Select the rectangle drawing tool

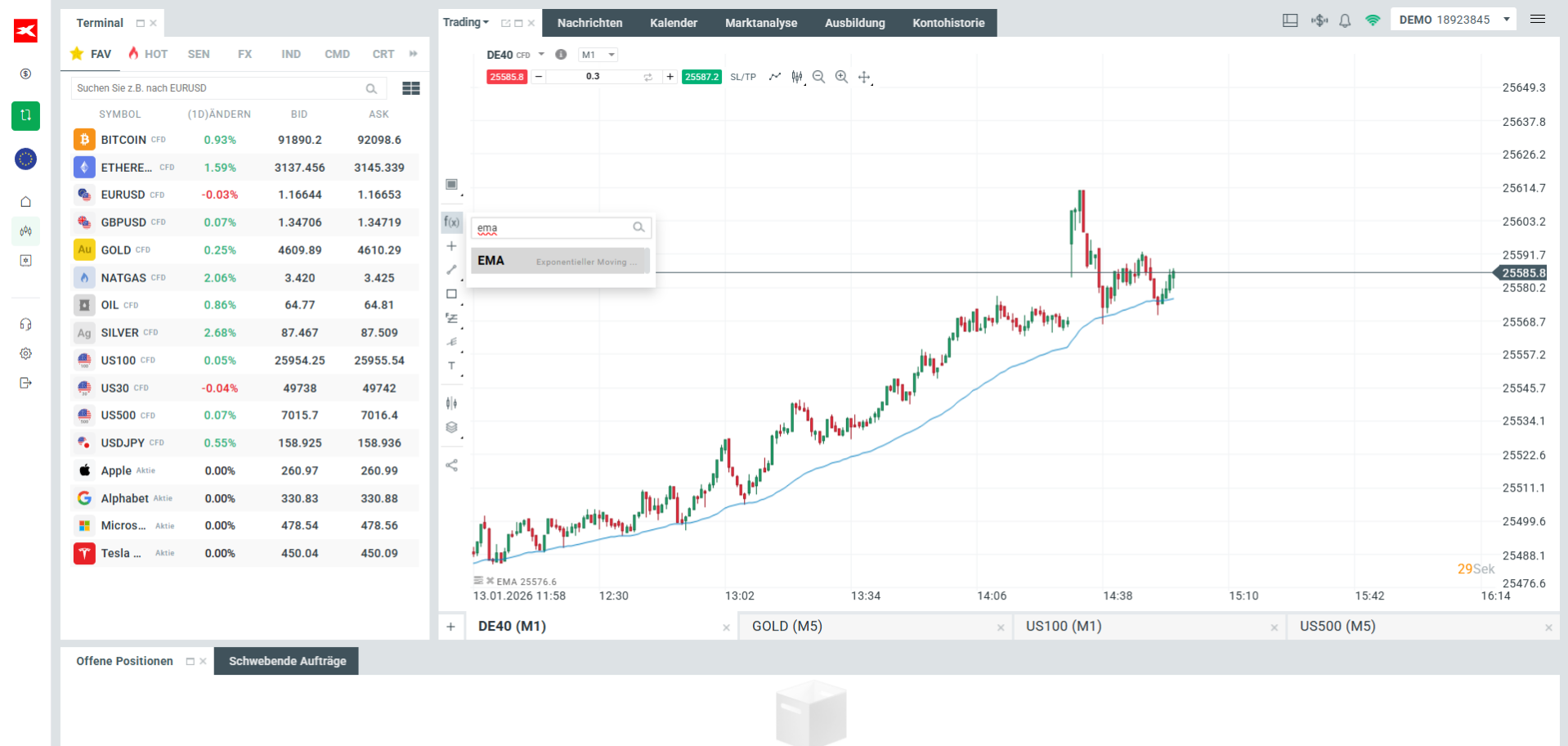[451, 294]
